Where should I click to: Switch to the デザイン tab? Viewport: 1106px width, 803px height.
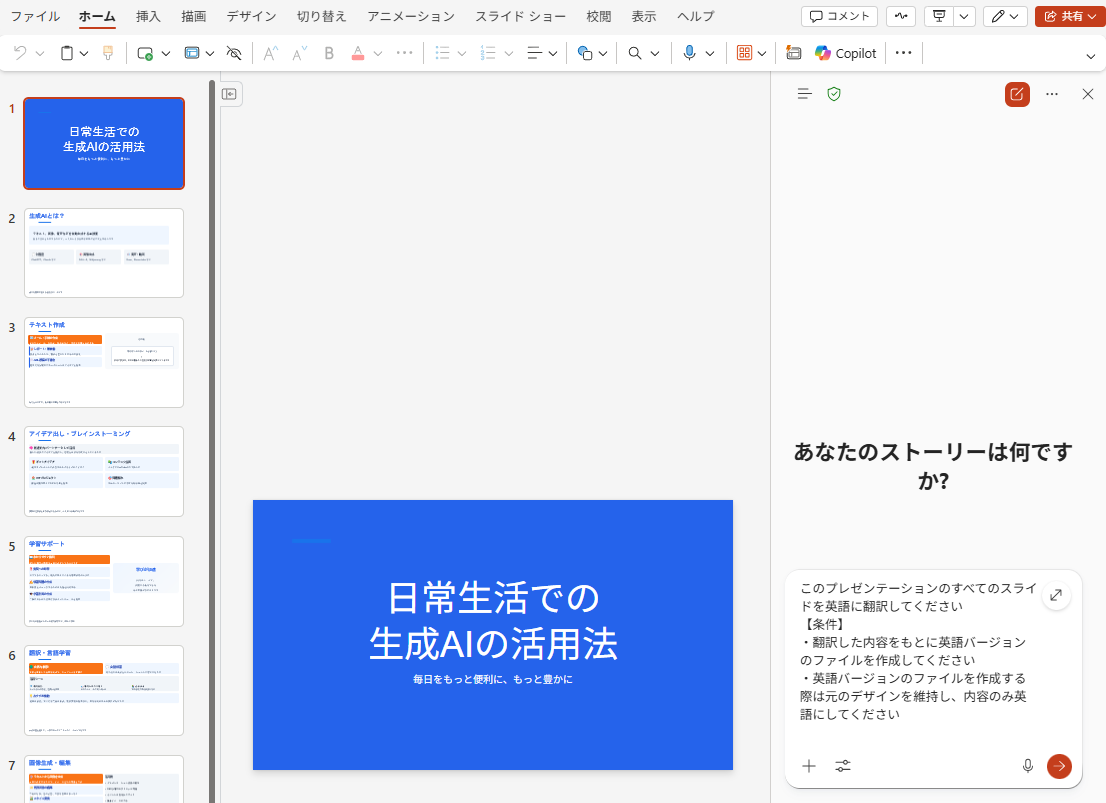point(251,16)
